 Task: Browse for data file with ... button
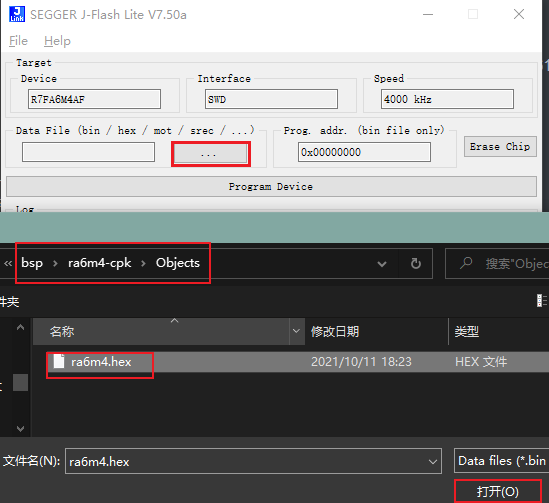tap(210, 154)
